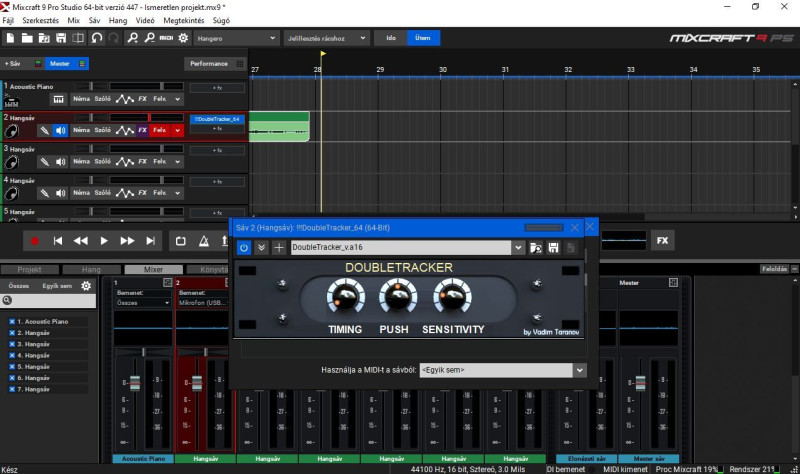Screen dimensions: 800x474
Task: Click the + Sáv add track button
Action: coord(12,64)
